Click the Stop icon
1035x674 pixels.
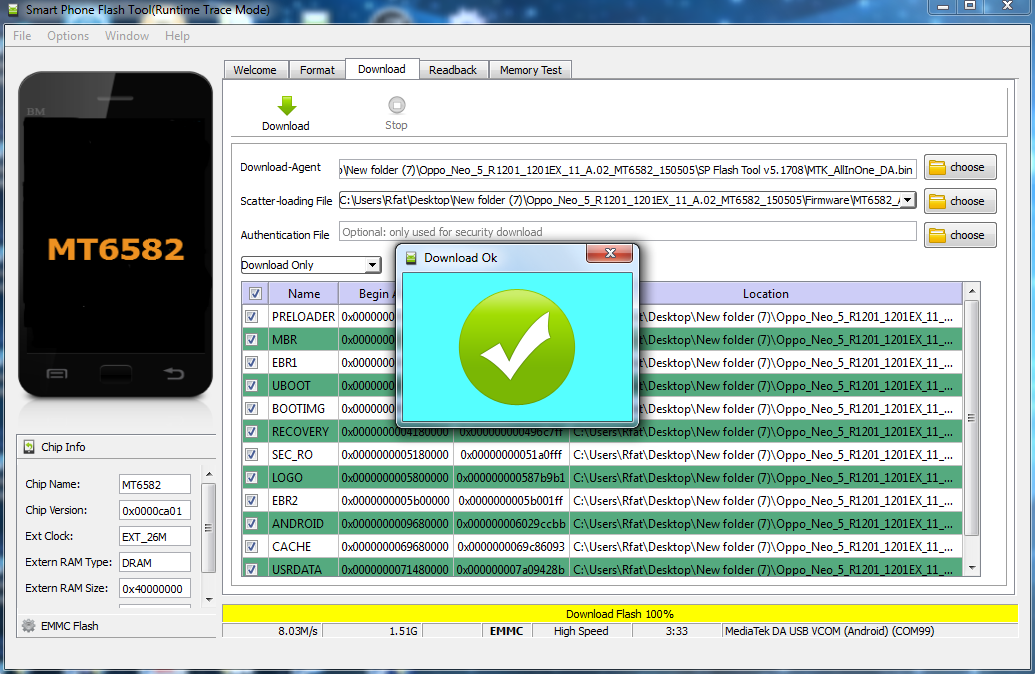click(396, 105)
